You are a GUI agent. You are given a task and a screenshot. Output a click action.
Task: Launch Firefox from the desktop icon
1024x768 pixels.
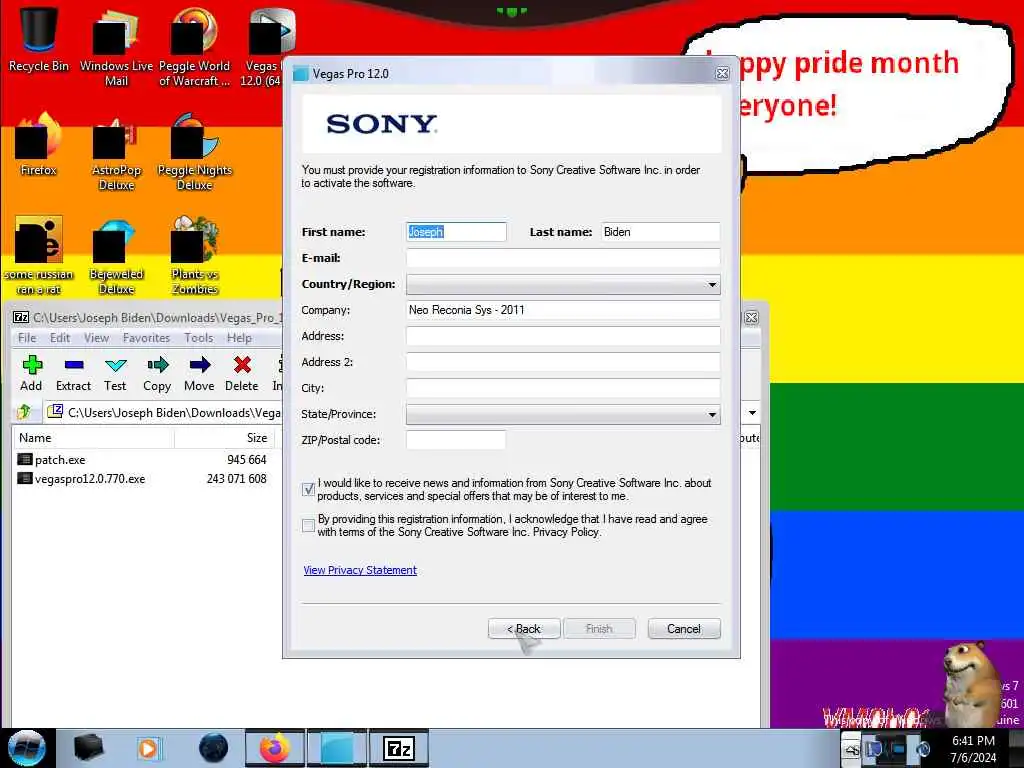click(x=39, y=145)
